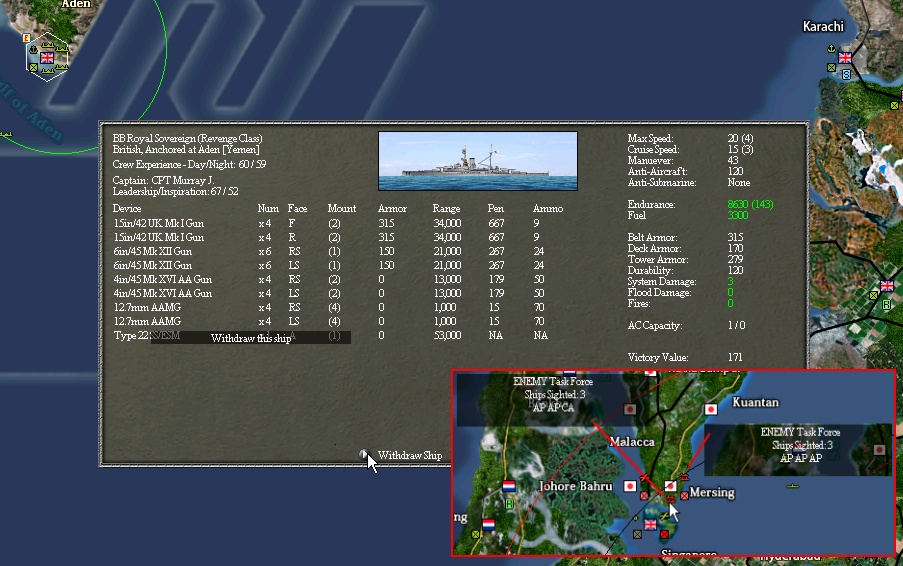
Task: Click the Dutch flag left of Johore Bahru
Action: coord(509,487)
